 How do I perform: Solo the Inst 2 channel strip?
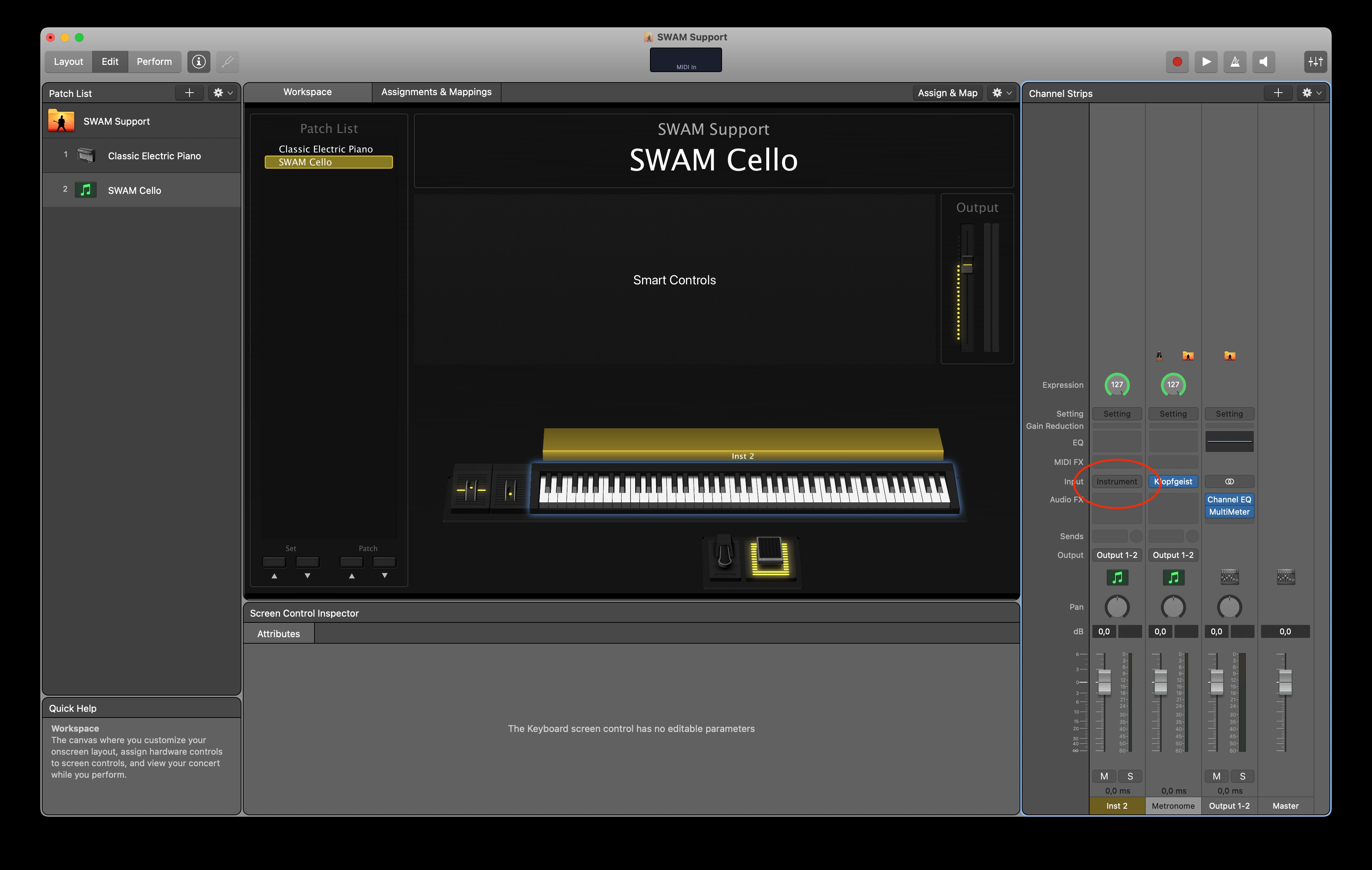click(x=1130, y=776)
